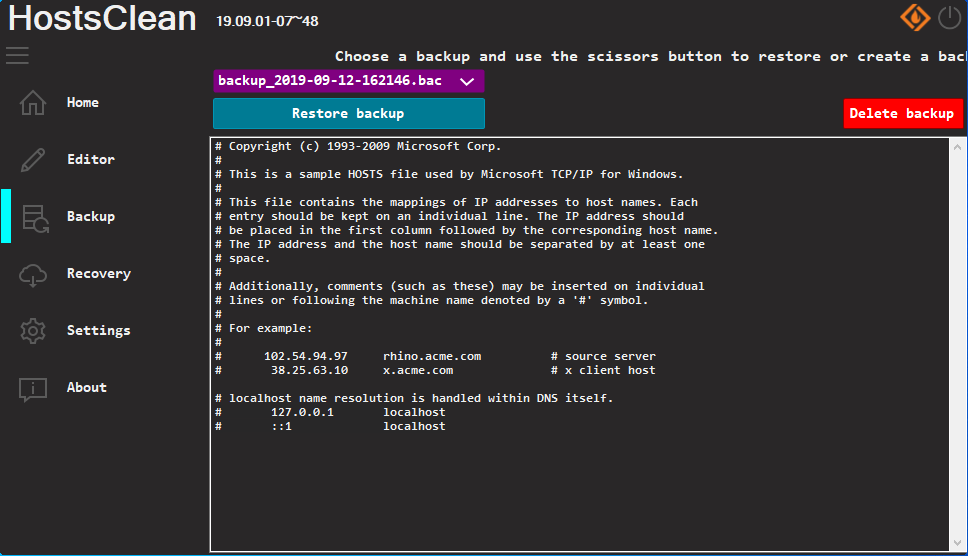This screenshot has height=556, width=968.
Task: Click the 'localhost name resolution' comment line
Action: click(x=414, y=398)
